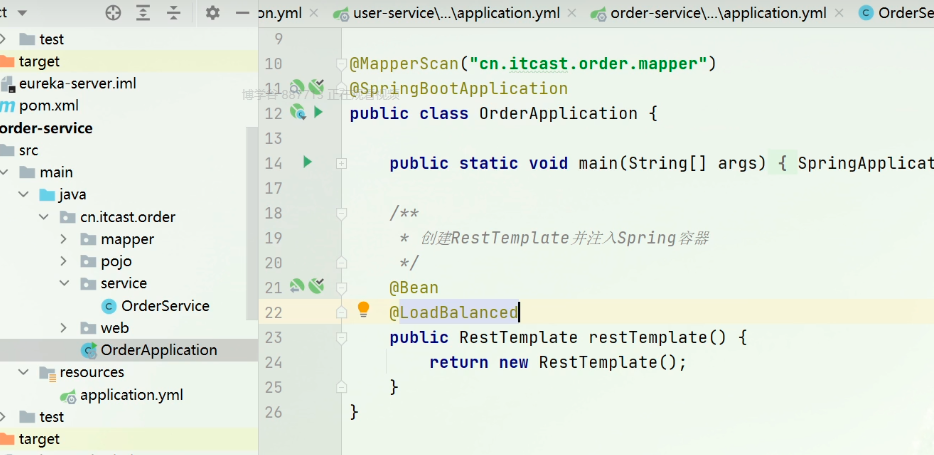
Task: Select the target folder at tree bottom
Action: click(x=30, y=439)
